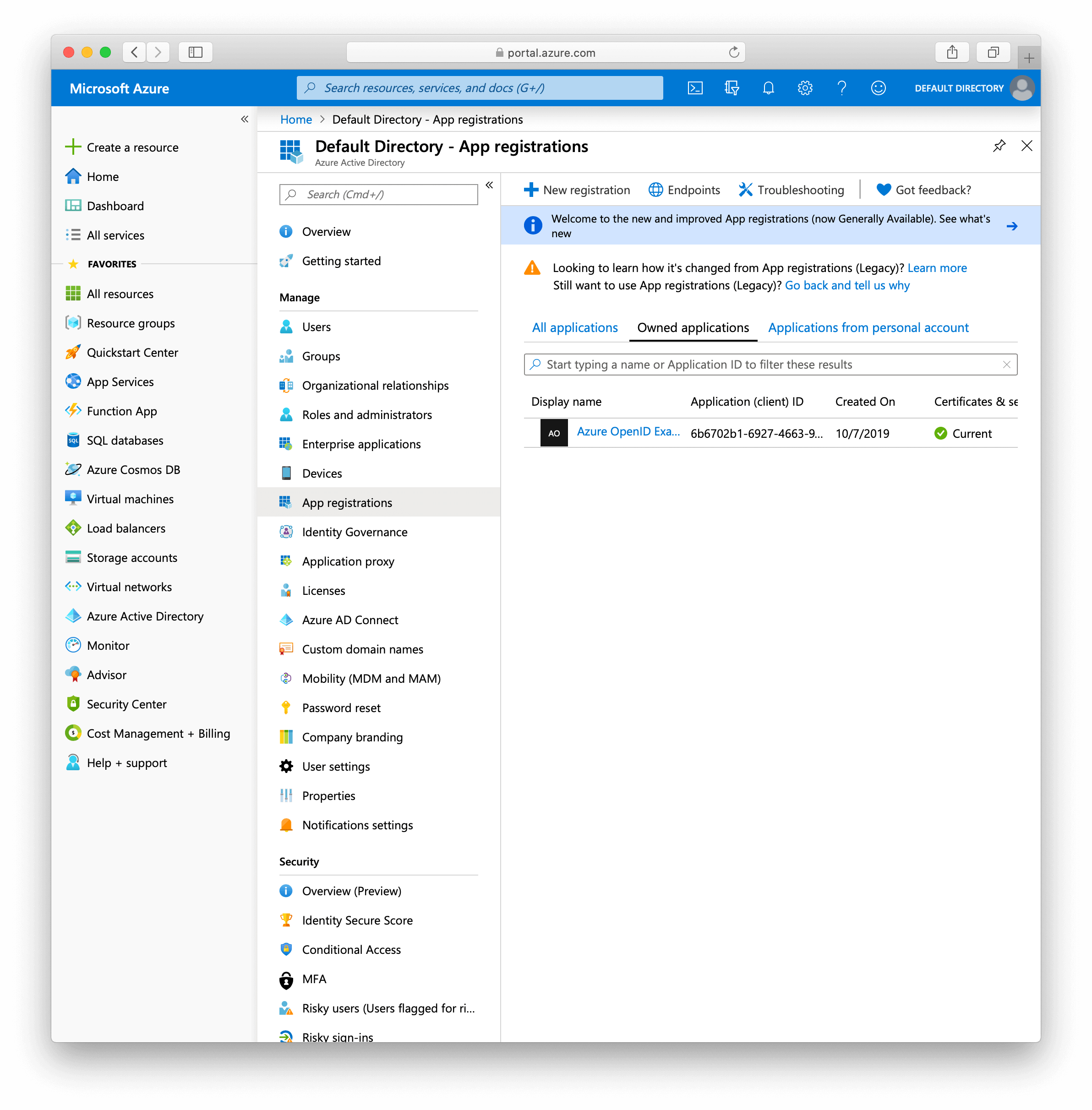The image size is (1092, 1110).
Task: Go back in Safari history
Action: coord(134,52)
